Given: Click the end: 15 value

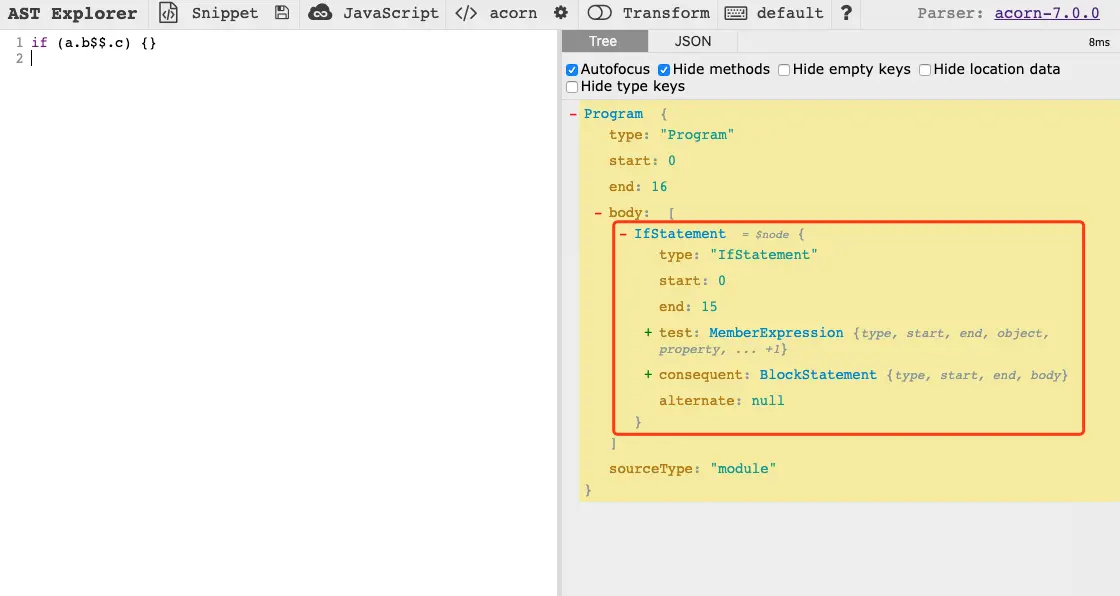Looking at the screenshot, I should pos(709,307).
